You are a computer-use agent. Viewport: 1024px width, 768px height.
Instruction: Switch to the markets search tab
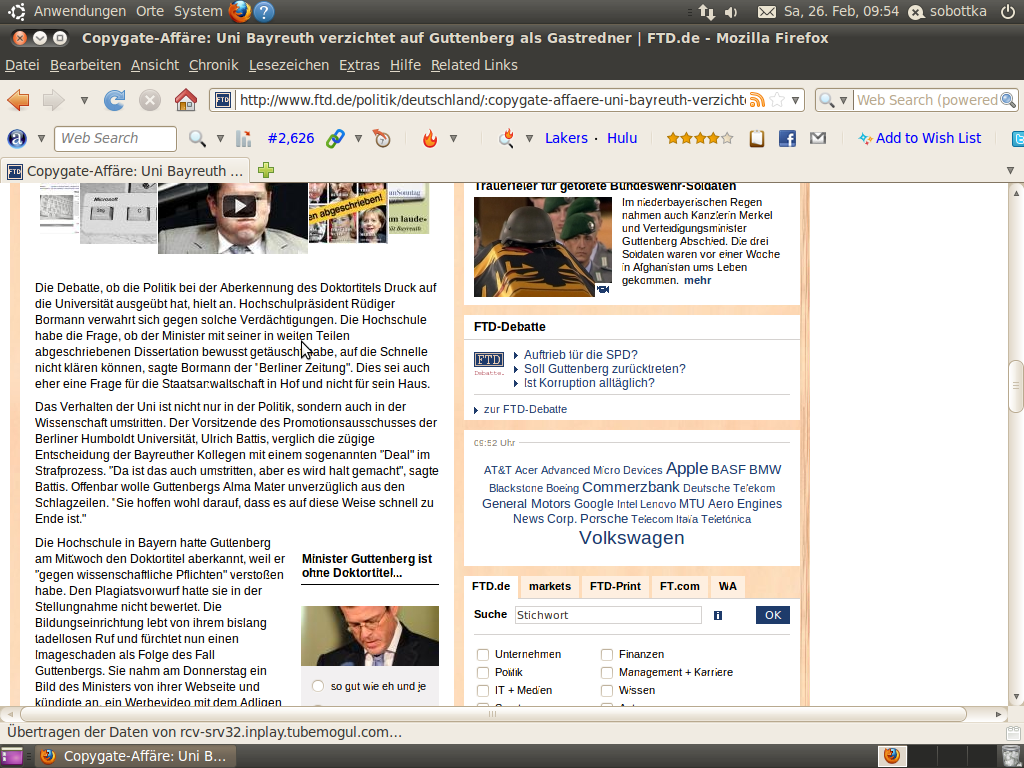point(550,586)
